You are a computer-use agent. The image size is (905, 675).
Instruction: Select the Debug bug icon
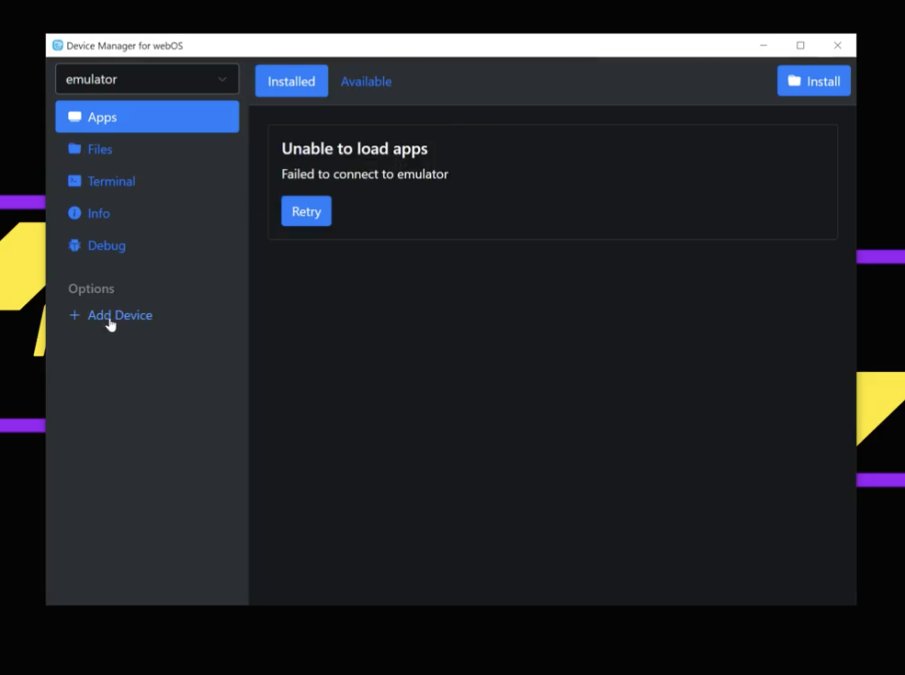(74, 245)
